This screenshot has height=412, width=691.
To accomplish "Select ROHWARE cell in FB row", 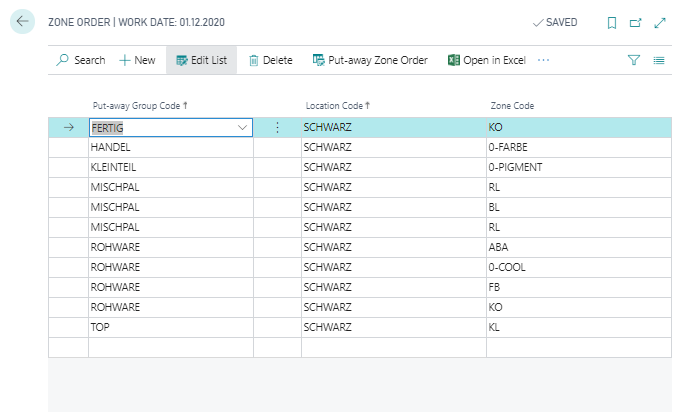I will click(171, 287).
